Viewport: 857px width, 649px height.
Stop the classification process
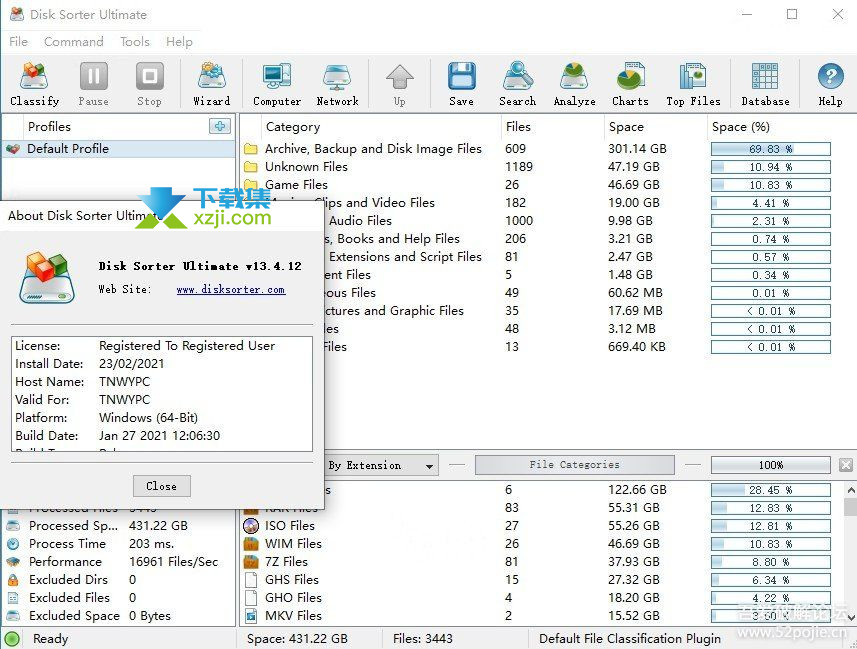[x=149, y=84]
